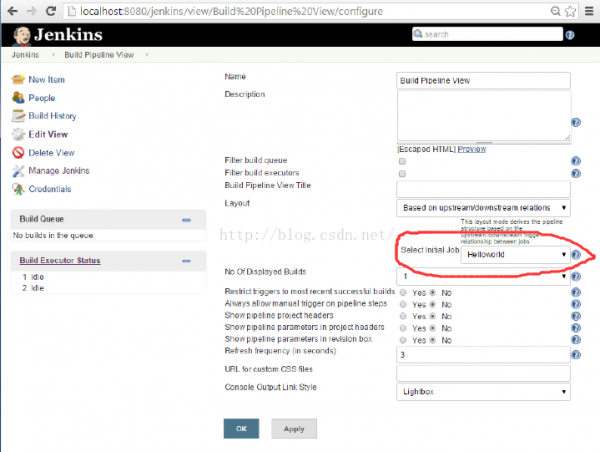The width and height of the screenshot is (600, 452).
Task: Click the Delete View prohibition icon
Action: pyautogui.click(x=18, y=152)
